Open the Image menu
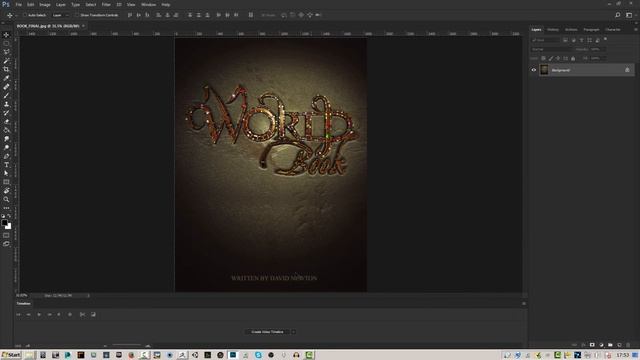 pos(45,4)
